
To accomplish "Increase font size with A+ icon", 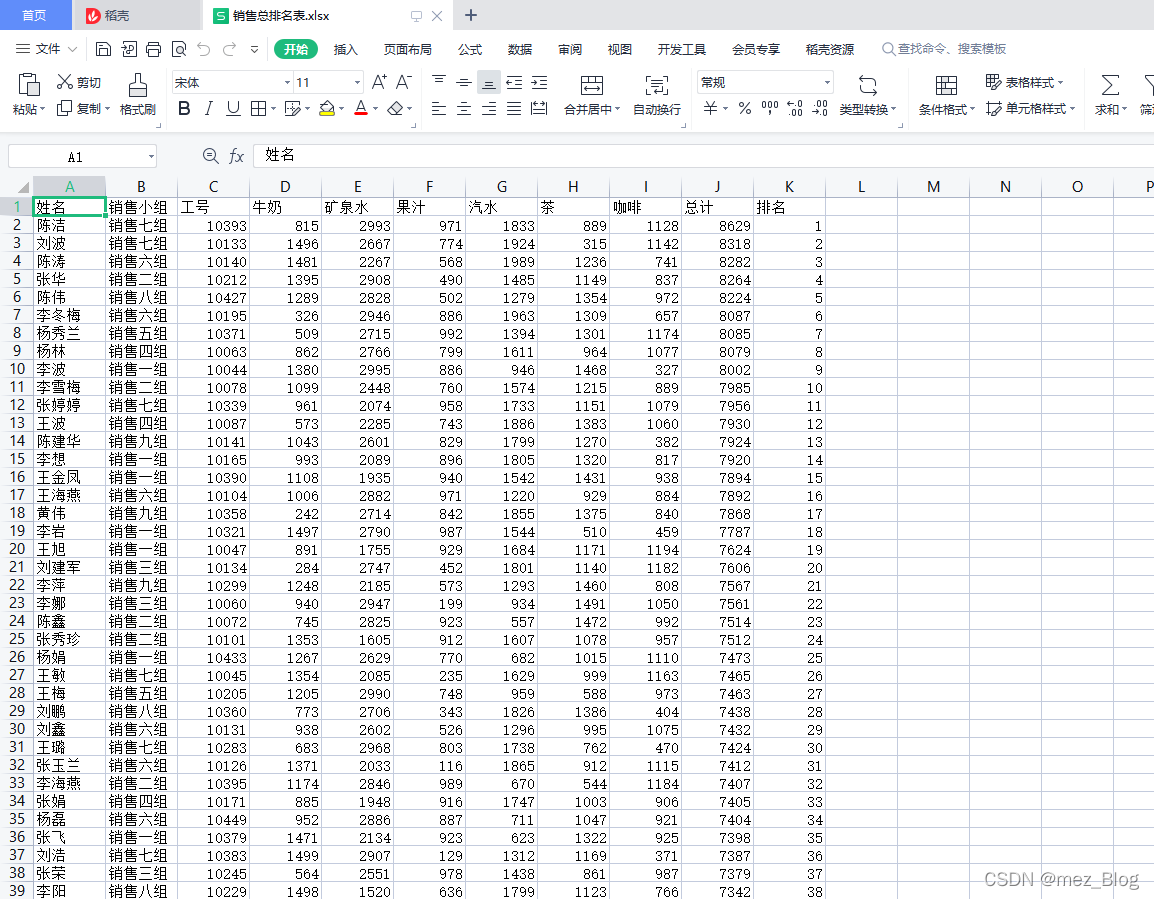I will [x=379, y=82].
